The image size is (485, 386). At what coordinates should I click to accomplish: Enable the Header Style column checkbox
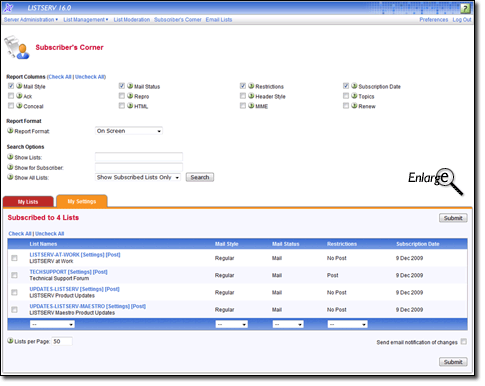[x=243, y=96]
